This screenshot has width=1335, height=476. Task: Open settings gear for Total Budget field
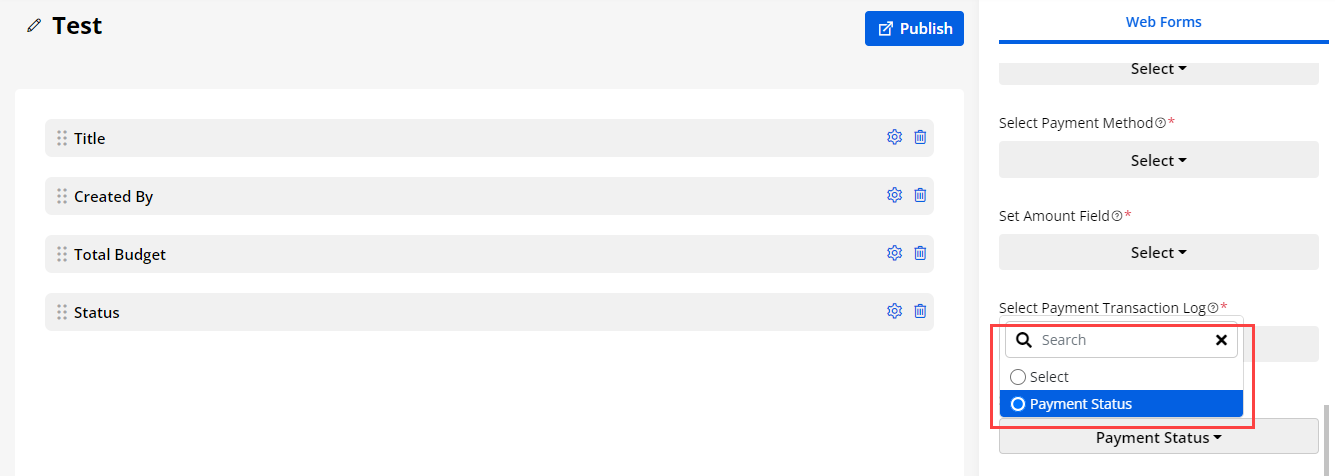894,254
